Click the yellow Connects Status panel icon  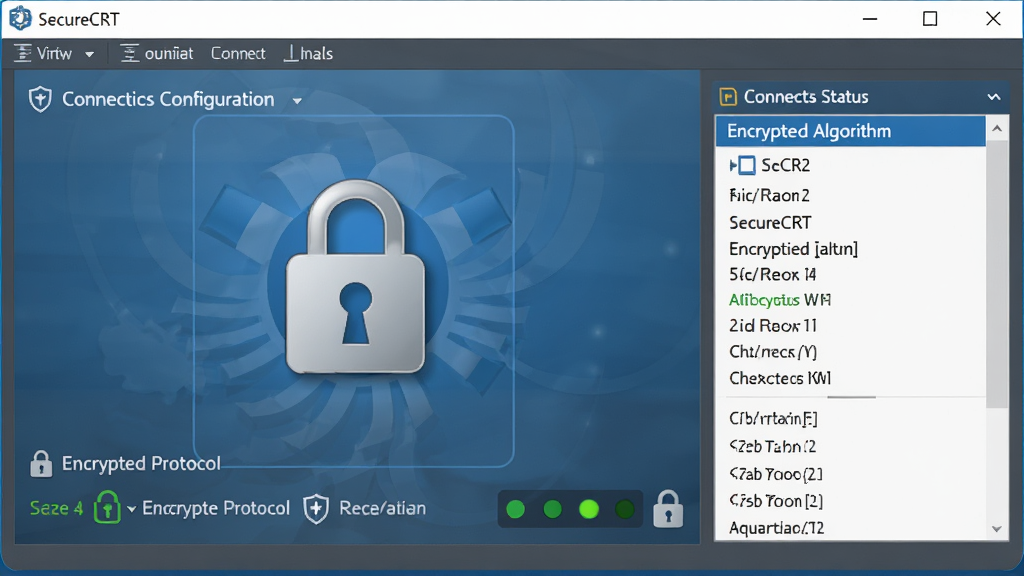pos(728,97)
